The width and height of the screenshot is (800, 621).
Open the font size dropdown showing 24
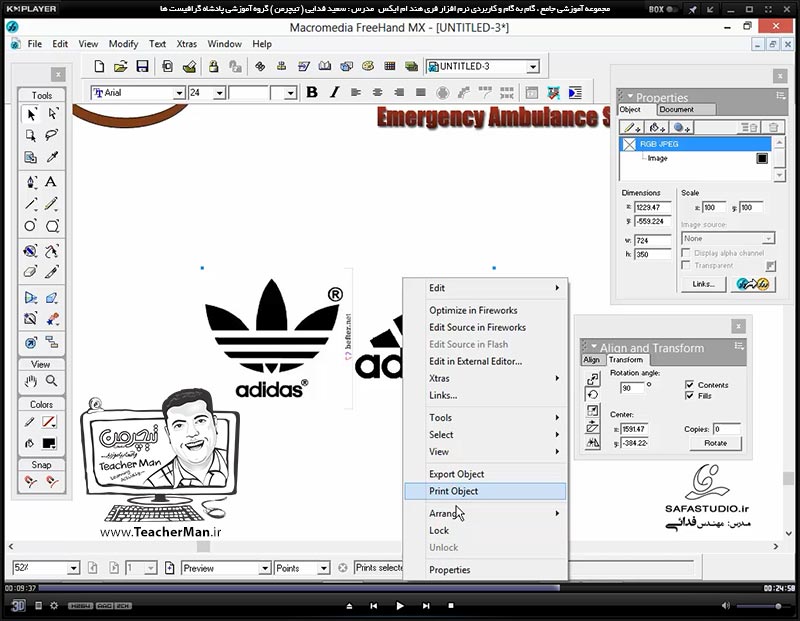click(x=219, y=93)
